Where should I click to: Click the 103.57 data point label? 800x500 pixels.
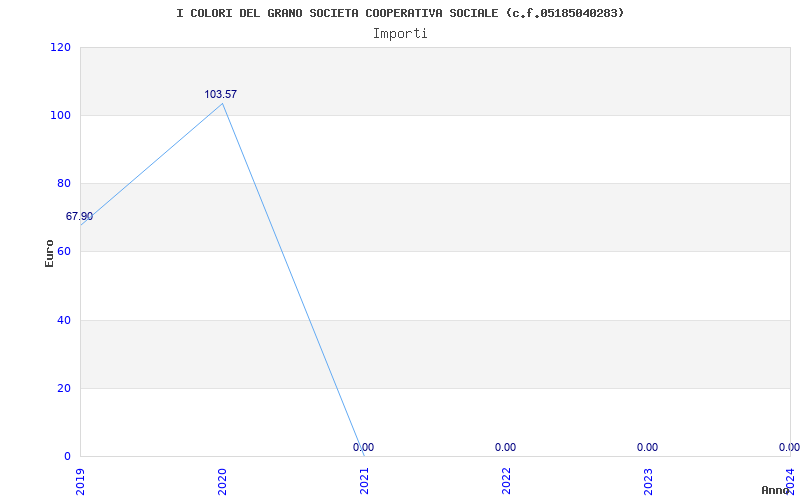tap(220, 94)
